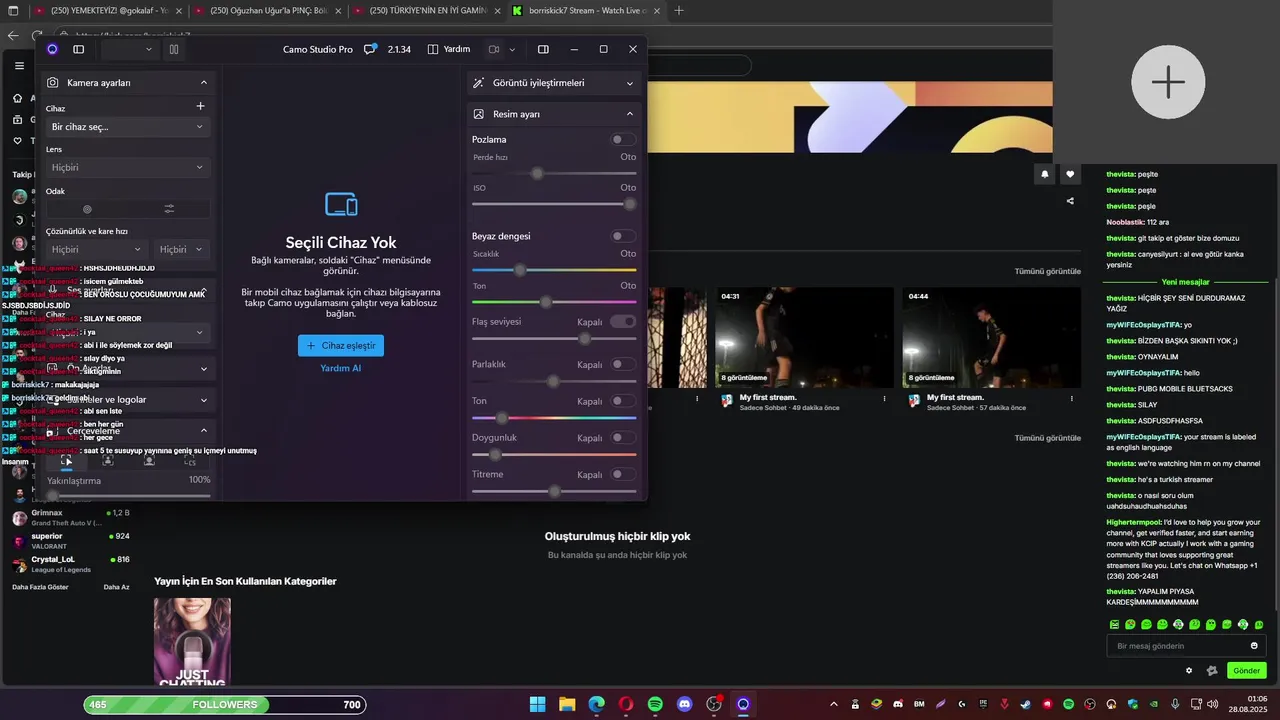Click Daha Fazla Göster in Kick sidebar
Viewport: 1280px width, 720px height.
40,587
